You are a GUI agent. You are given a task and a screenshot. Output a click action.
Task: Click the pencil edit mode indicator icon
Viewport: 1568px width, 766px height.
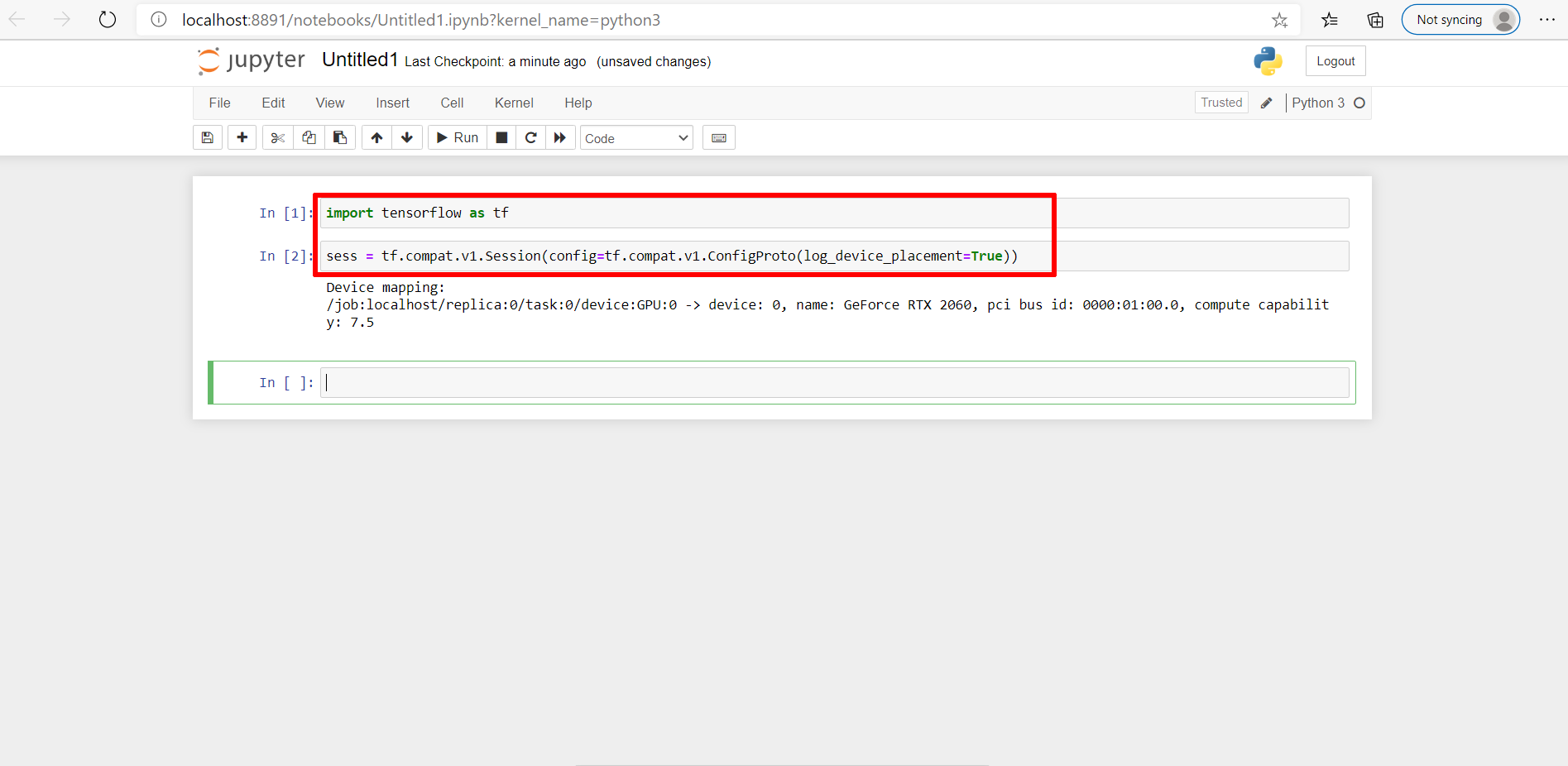[1266, 103]
